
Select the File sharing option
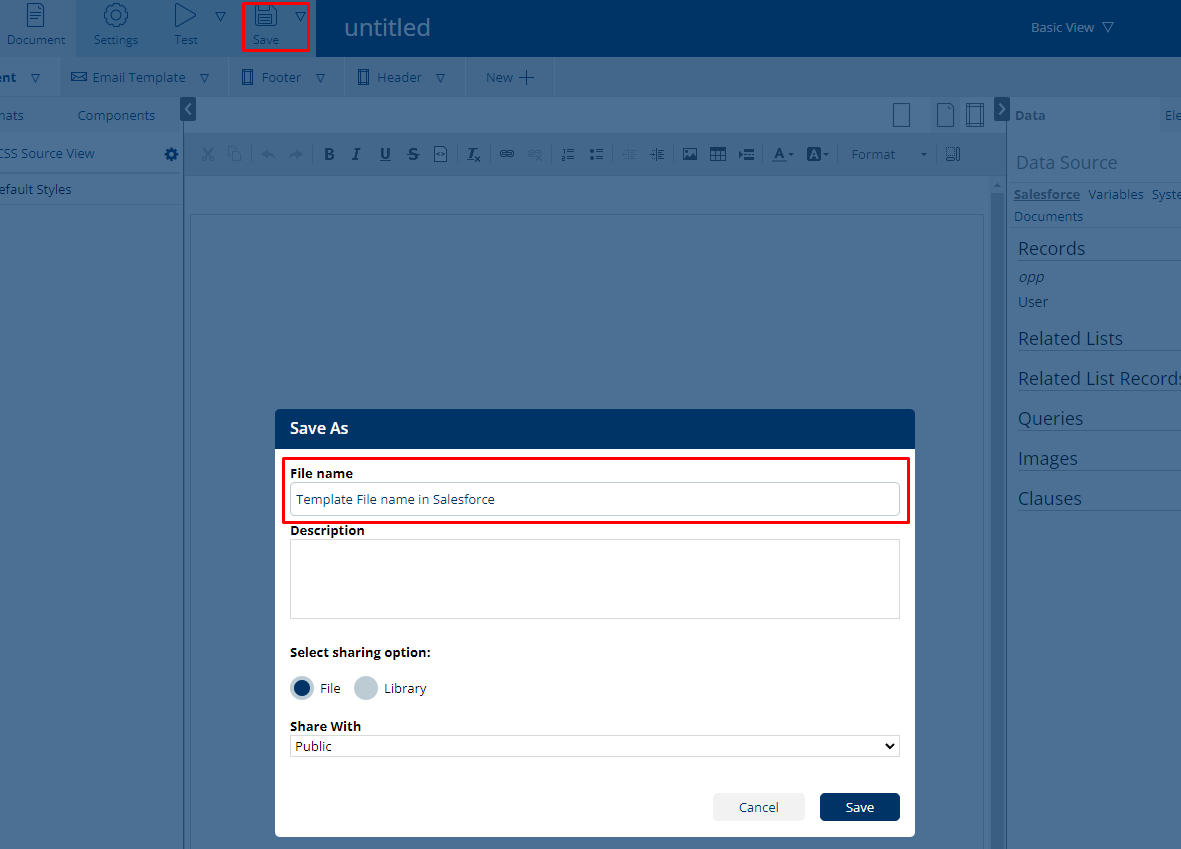(302, 688)
